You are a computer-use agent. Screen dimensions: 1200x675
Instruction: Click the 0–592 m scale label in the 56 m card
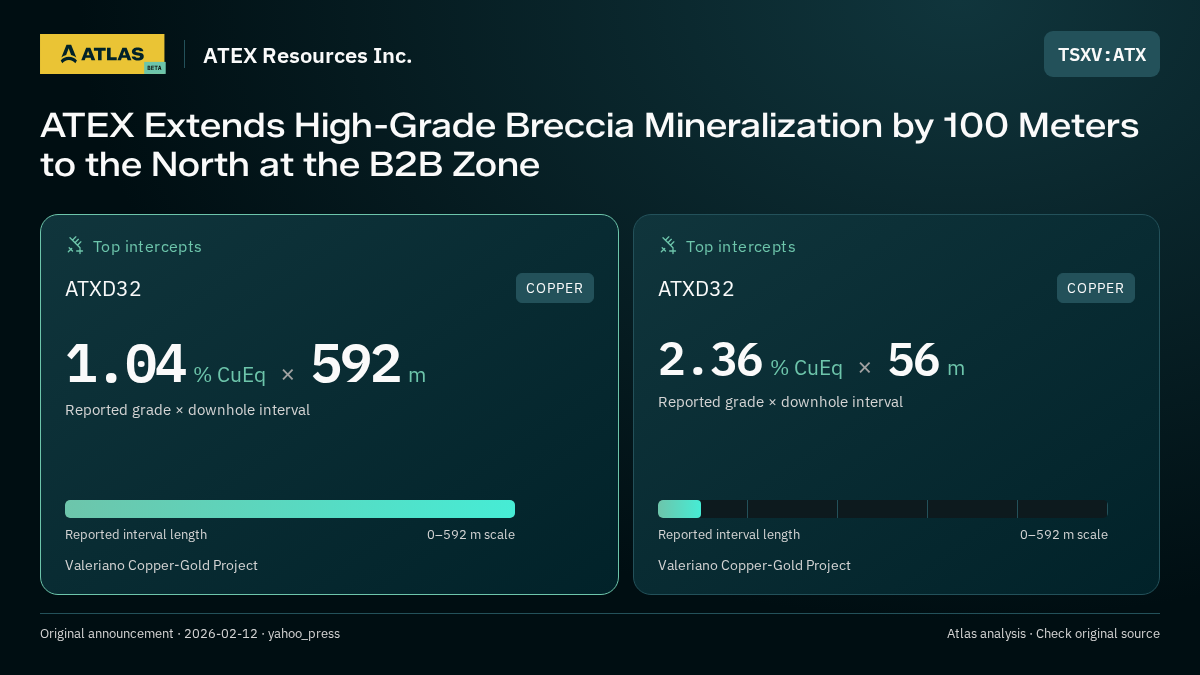point(1064,535)
